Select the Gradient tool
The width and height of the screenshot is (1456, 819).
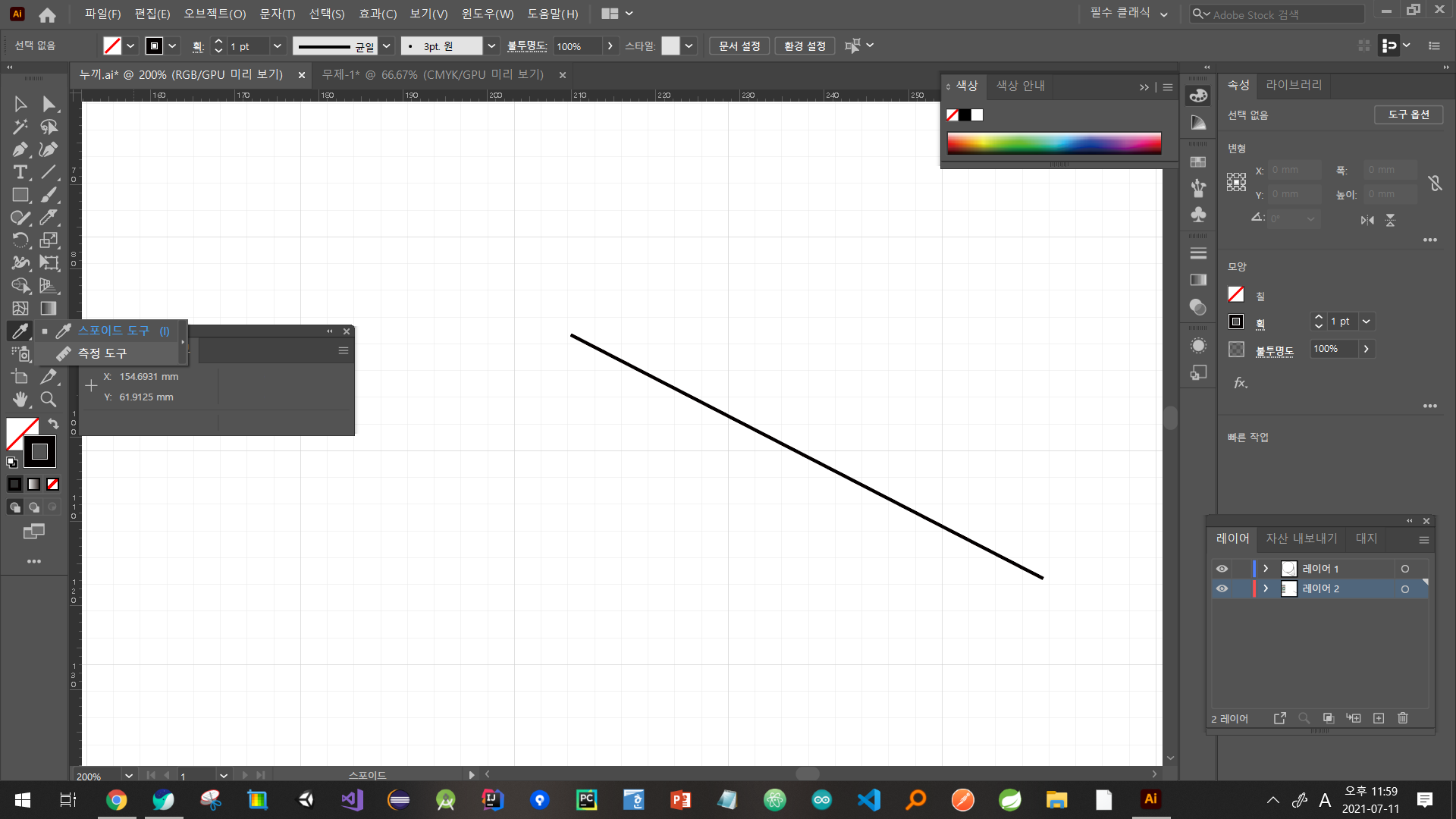point(49,309)
